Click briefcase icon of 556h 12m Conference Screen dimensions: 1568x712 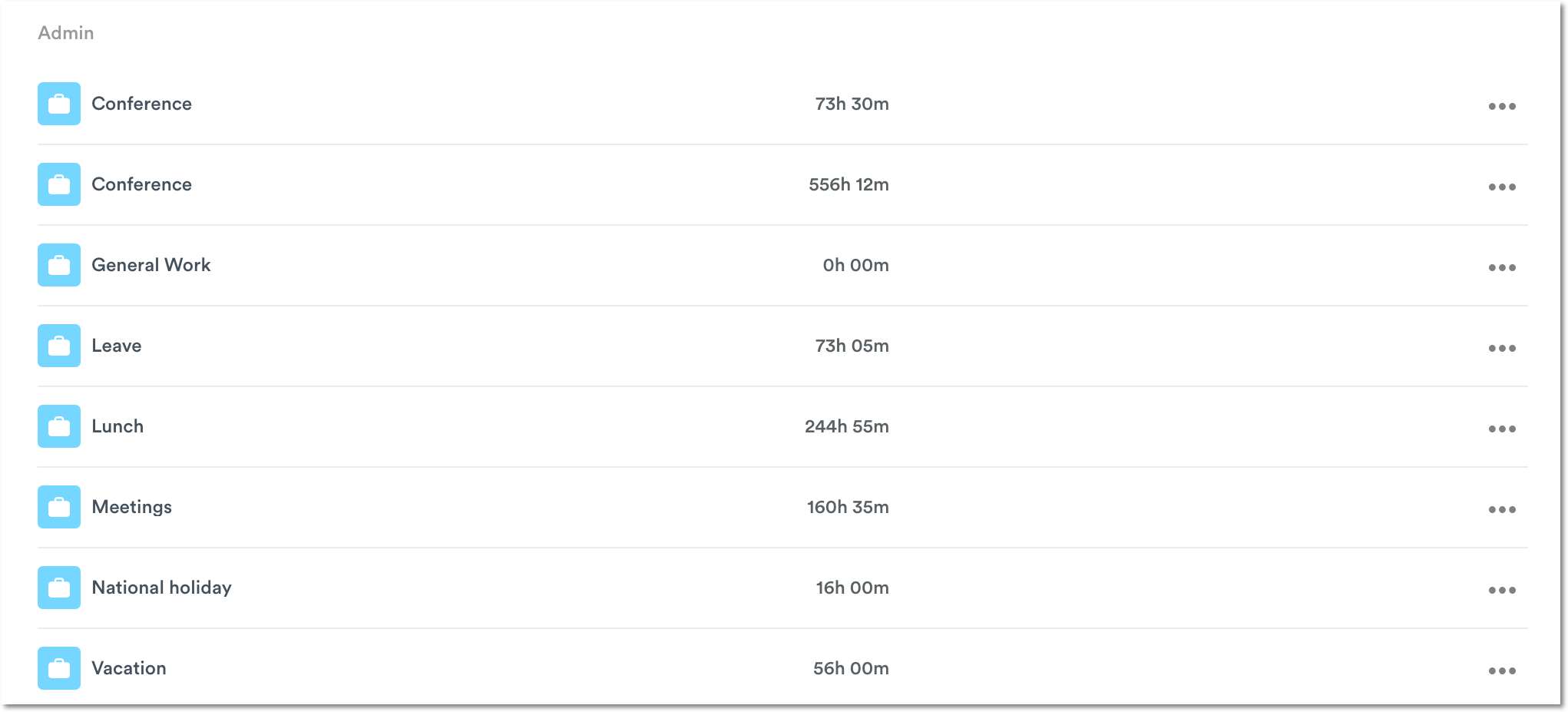[59, 184]
